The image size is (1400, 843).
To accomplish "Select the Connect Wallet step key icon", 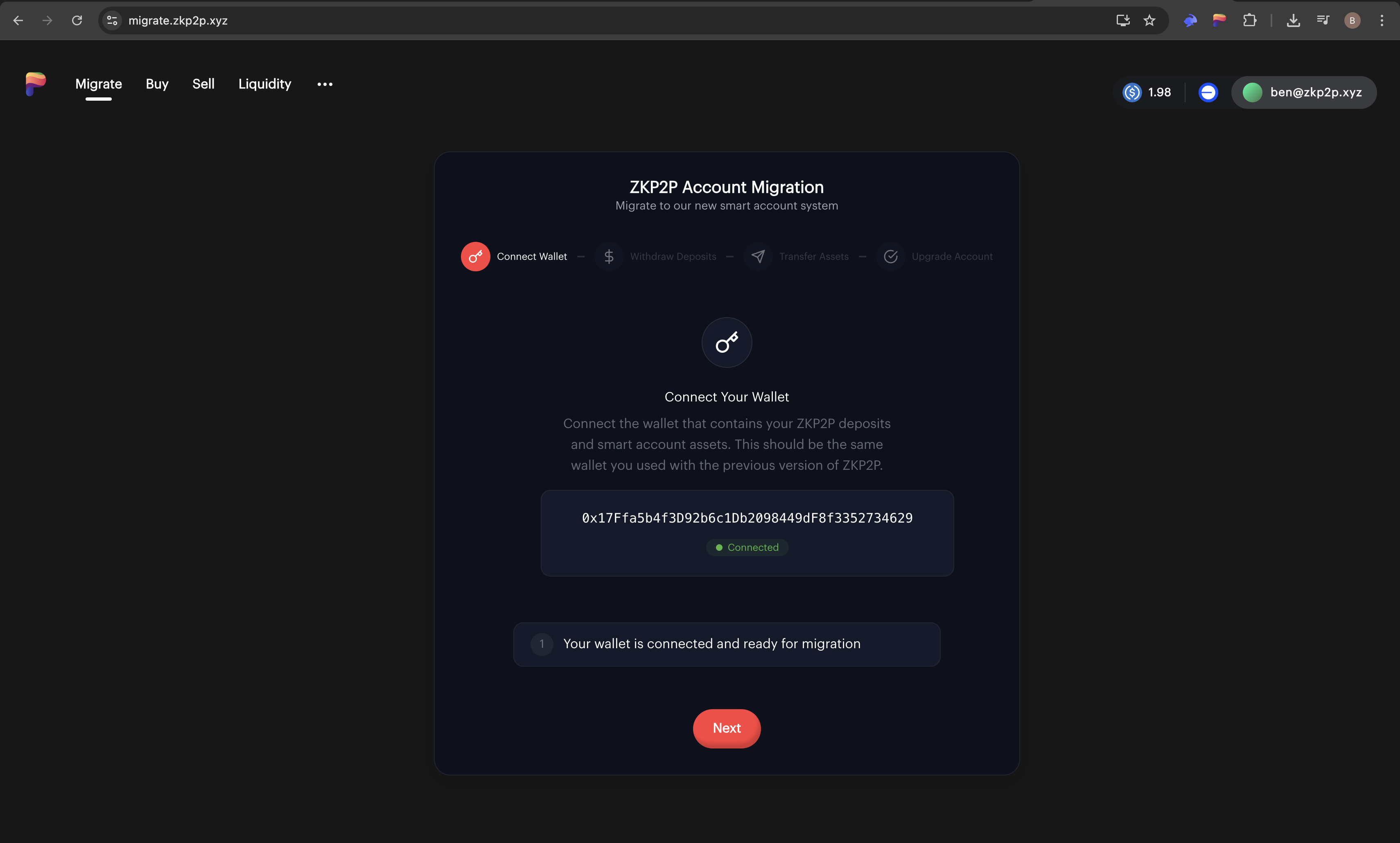I will pyautogui.click(x=476, y=257).
